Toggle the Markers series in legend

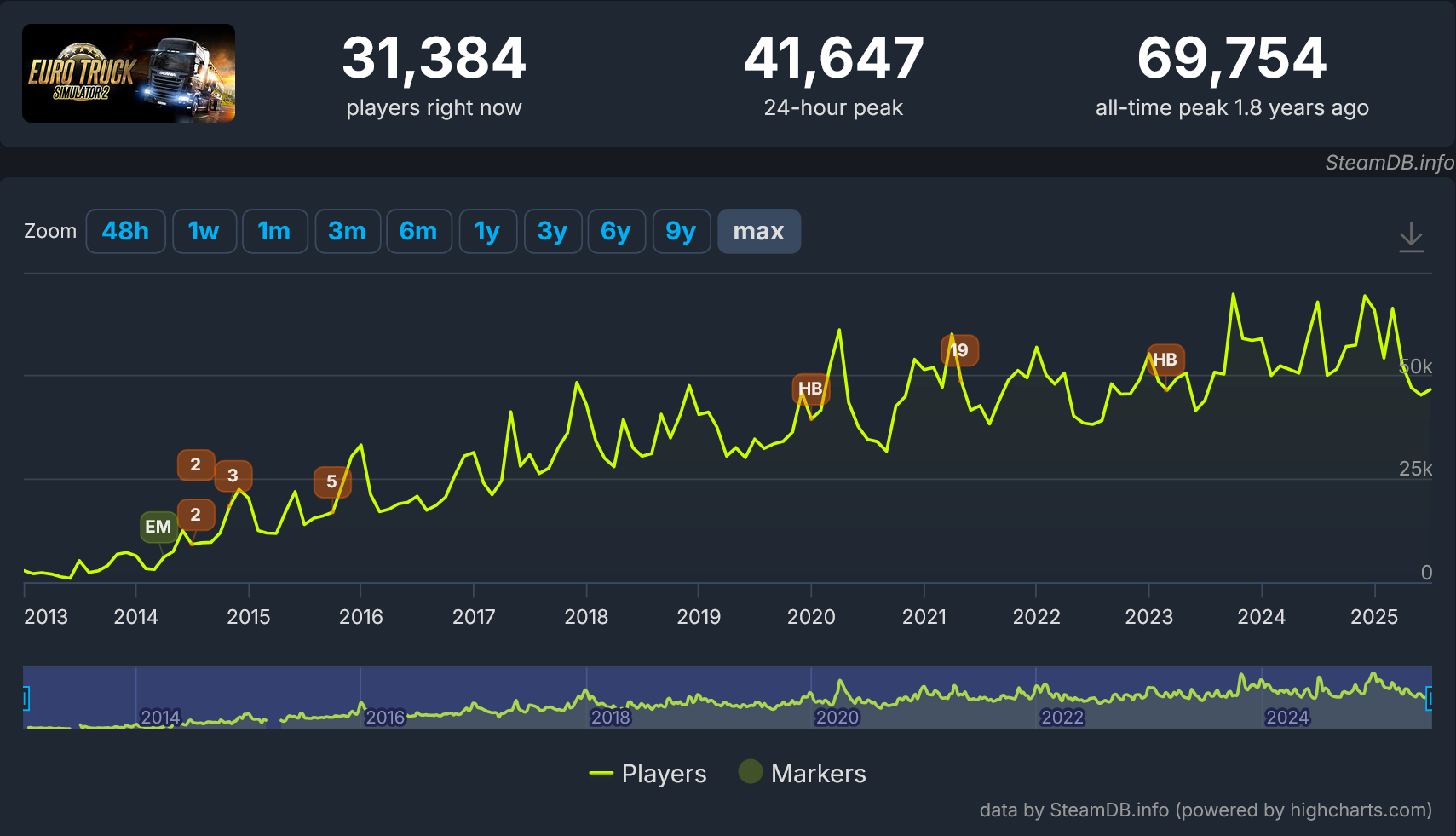click(802, 773)
